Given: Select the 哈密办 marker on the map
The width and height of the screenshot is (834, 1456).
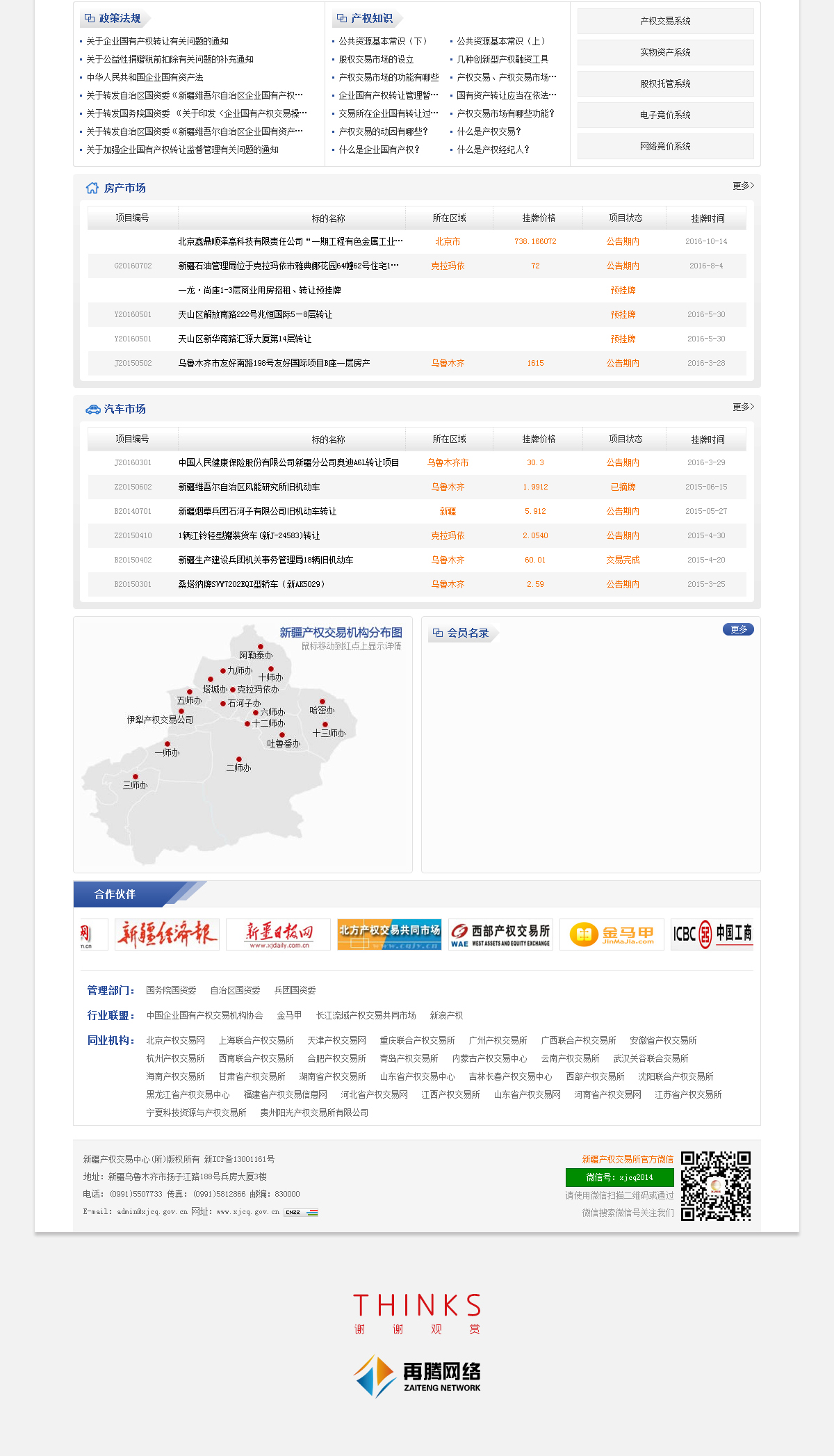Looking at the screenshot, I should [x=322, y=702].
